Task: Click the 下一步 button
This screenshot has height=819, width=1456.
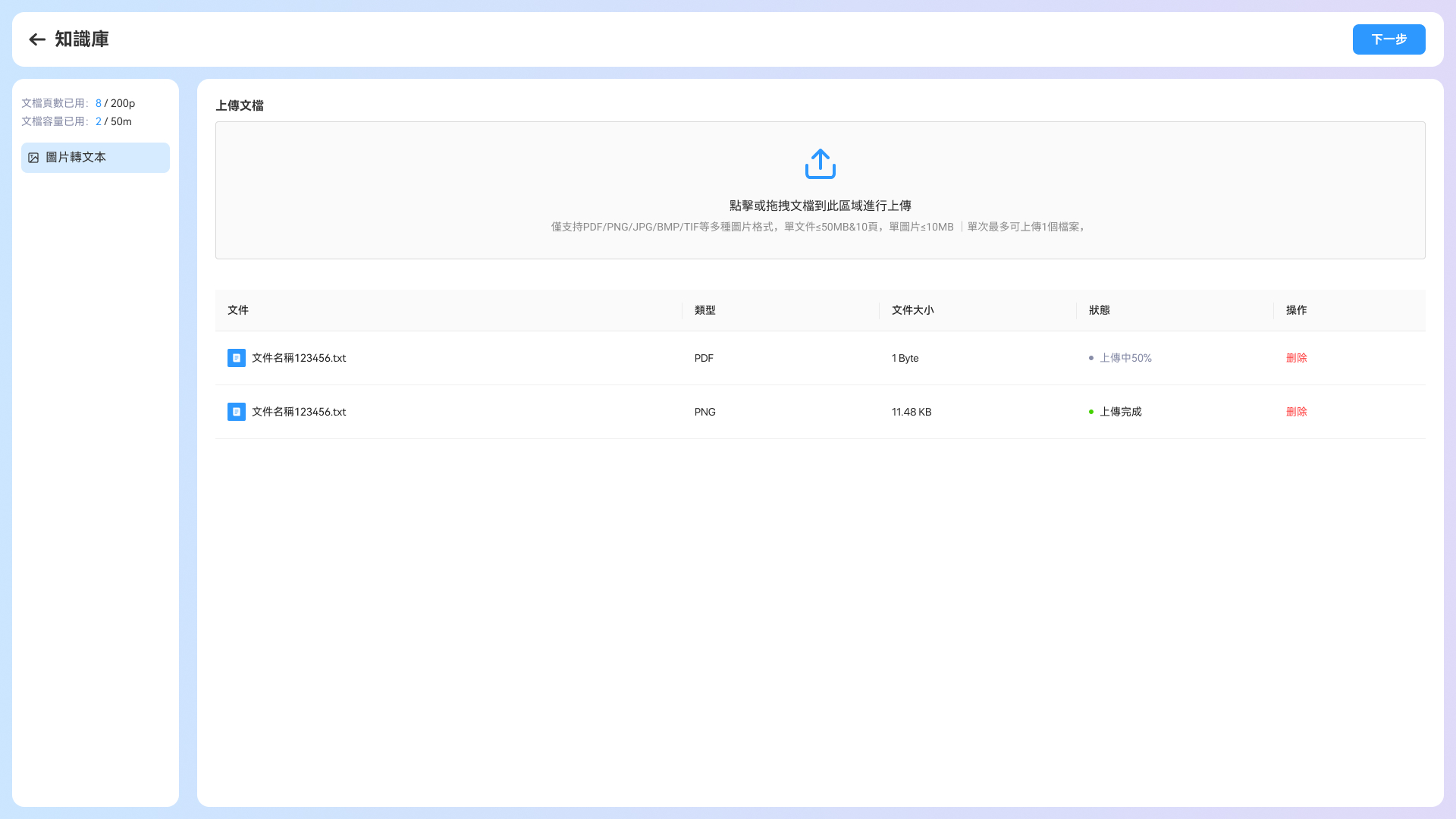Action: 1389,39
